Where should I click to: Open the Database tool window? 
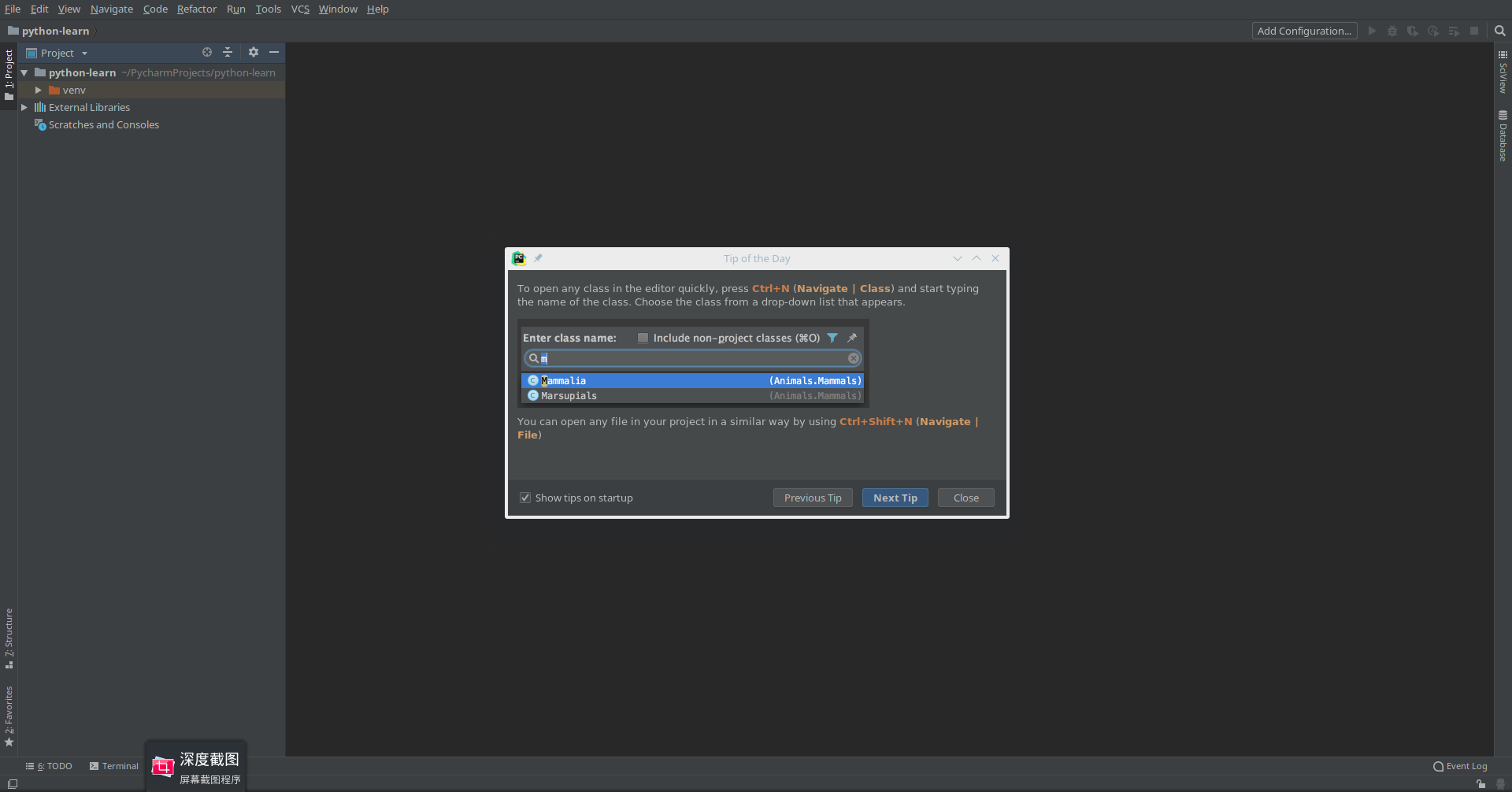(x=1503, y=136)
